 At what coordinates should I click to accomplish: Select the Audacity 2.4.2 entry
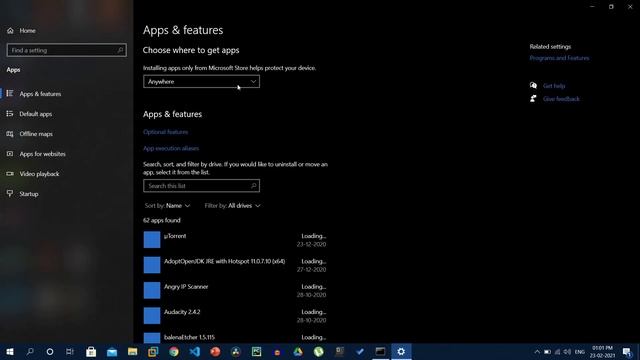(235, 316)
